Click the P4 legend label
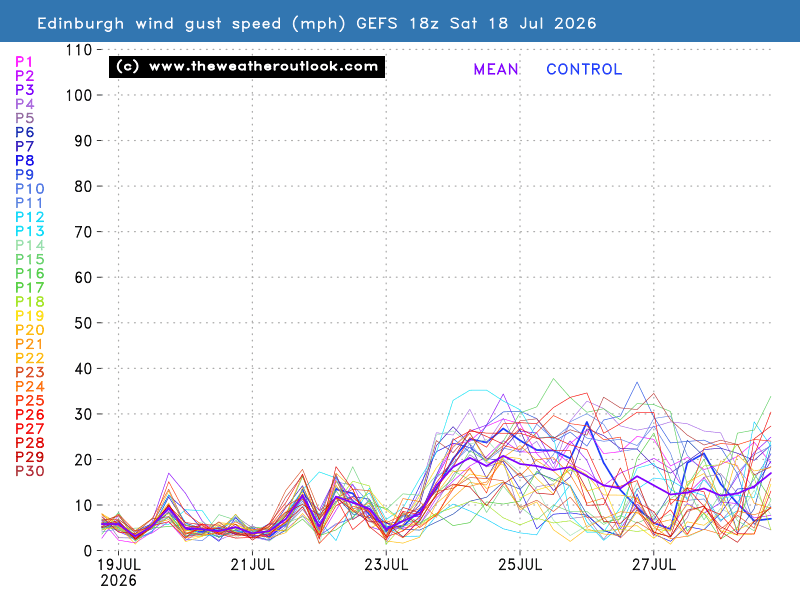Screen dimensions: 800x600 (x=24, y=104)
